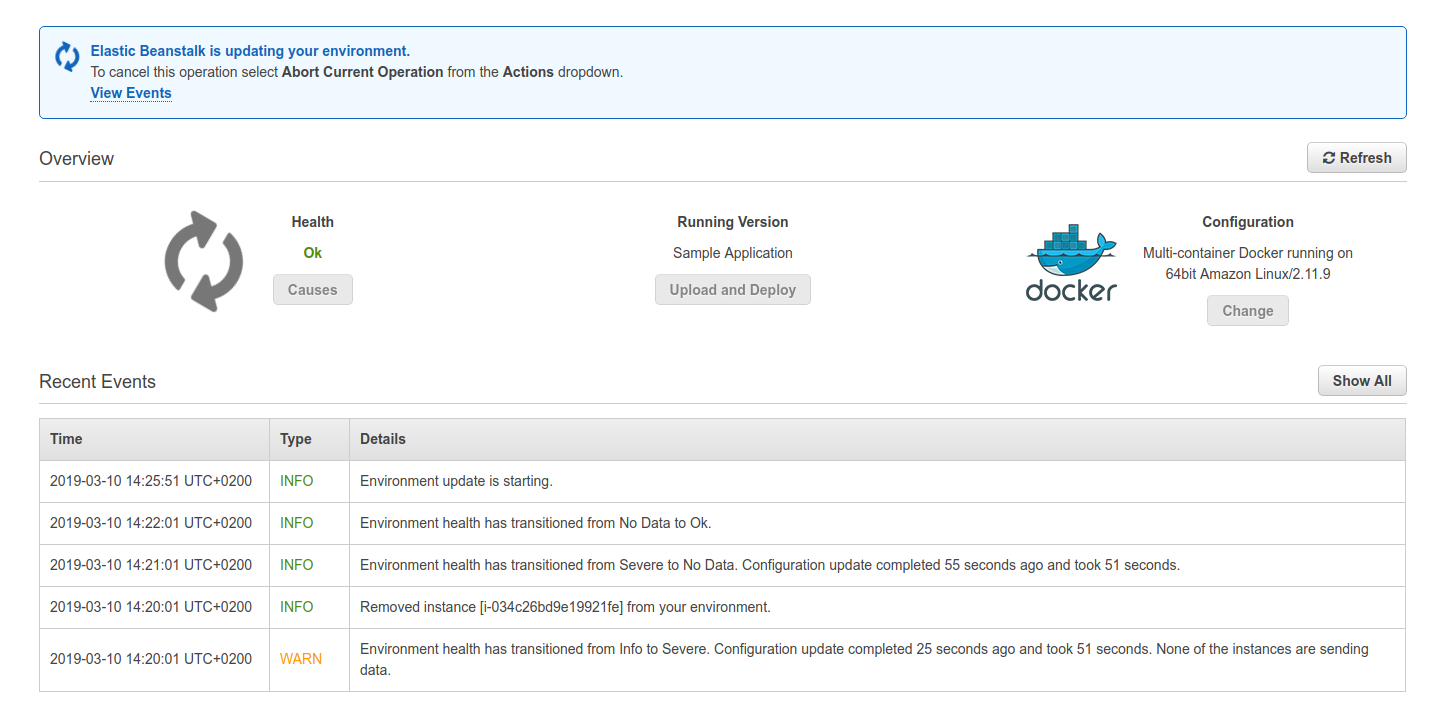Show All recent events
1439x715 pixels.
pyautogui.click(x=1362, y=381)
